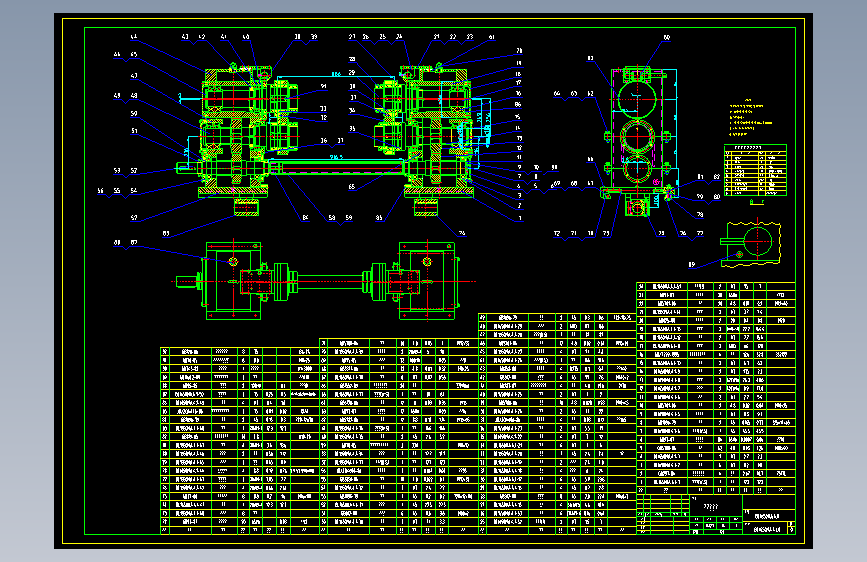Pick the left coupling flange in the top view

point(281,282)
